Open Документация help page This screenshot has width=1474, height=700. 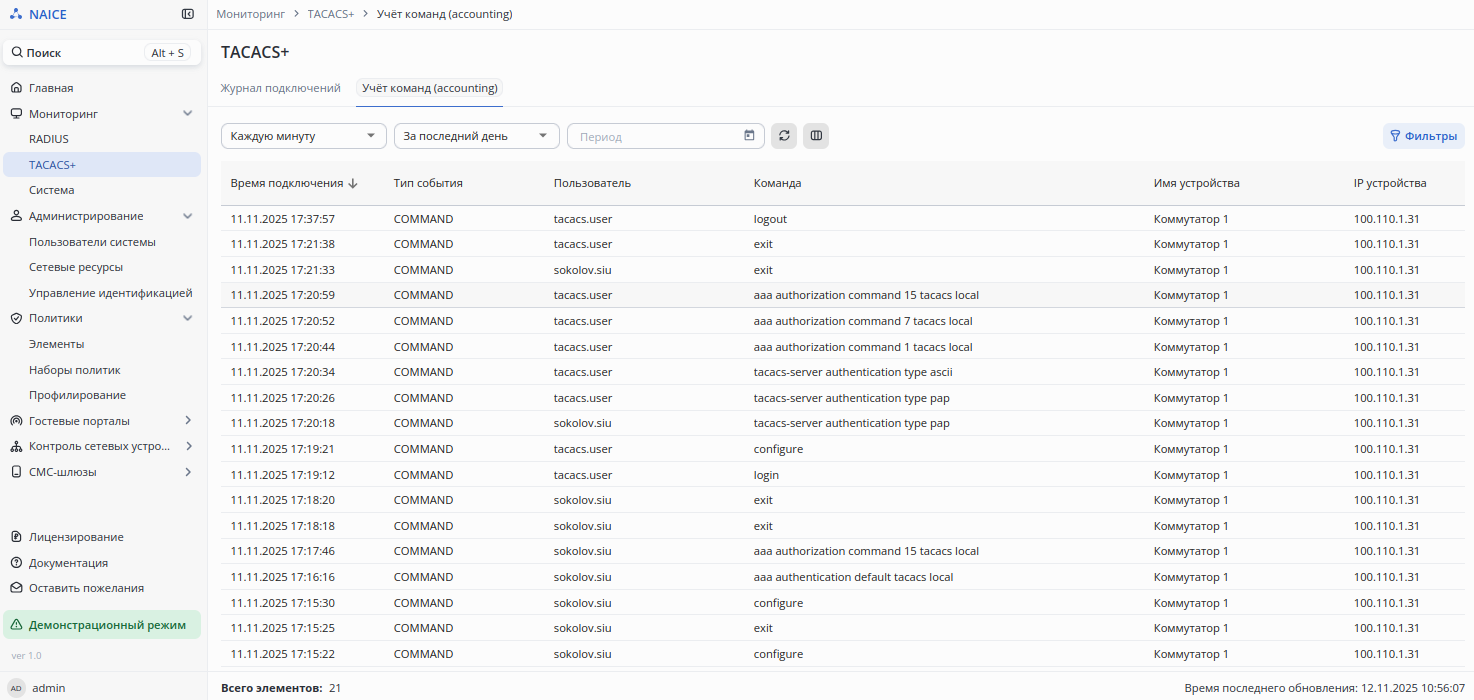point(68,563)
